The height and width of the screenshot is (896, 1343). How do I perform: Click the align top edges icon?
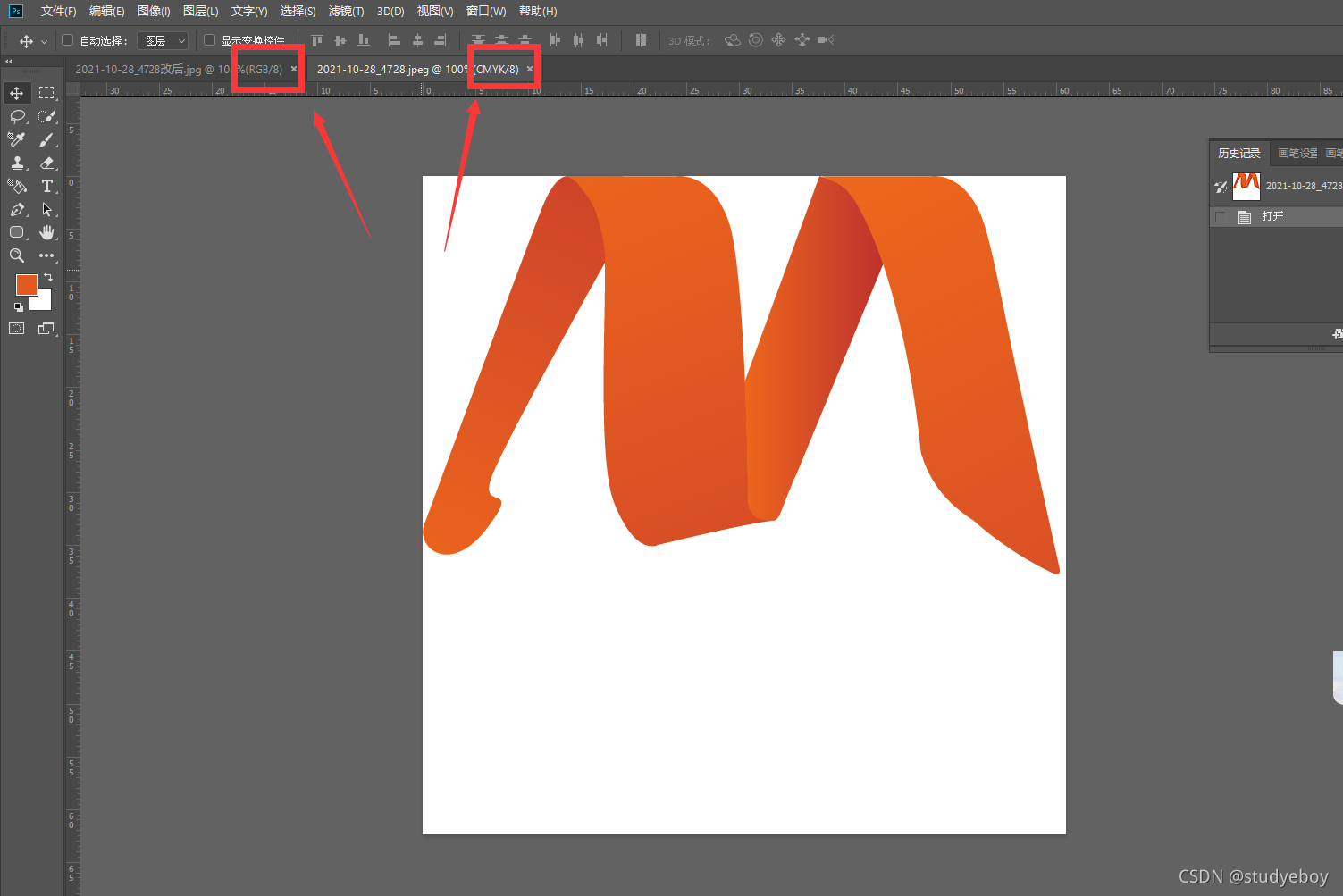[316, 40]
